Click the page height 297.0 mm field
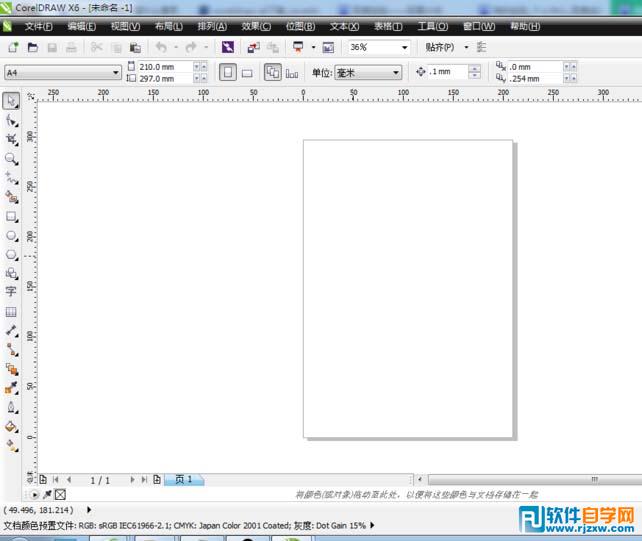642x541 pixels. pos(165,78)
